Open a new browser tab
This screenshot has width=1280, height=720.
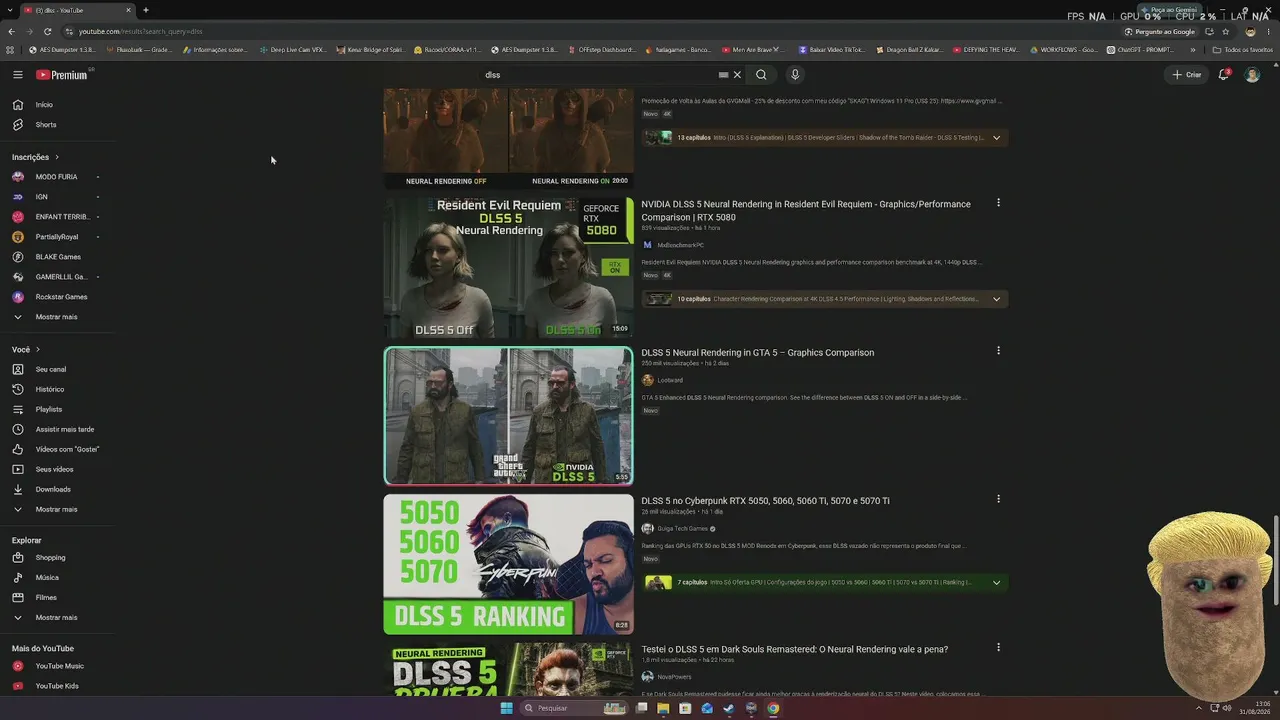pos(146,10)
